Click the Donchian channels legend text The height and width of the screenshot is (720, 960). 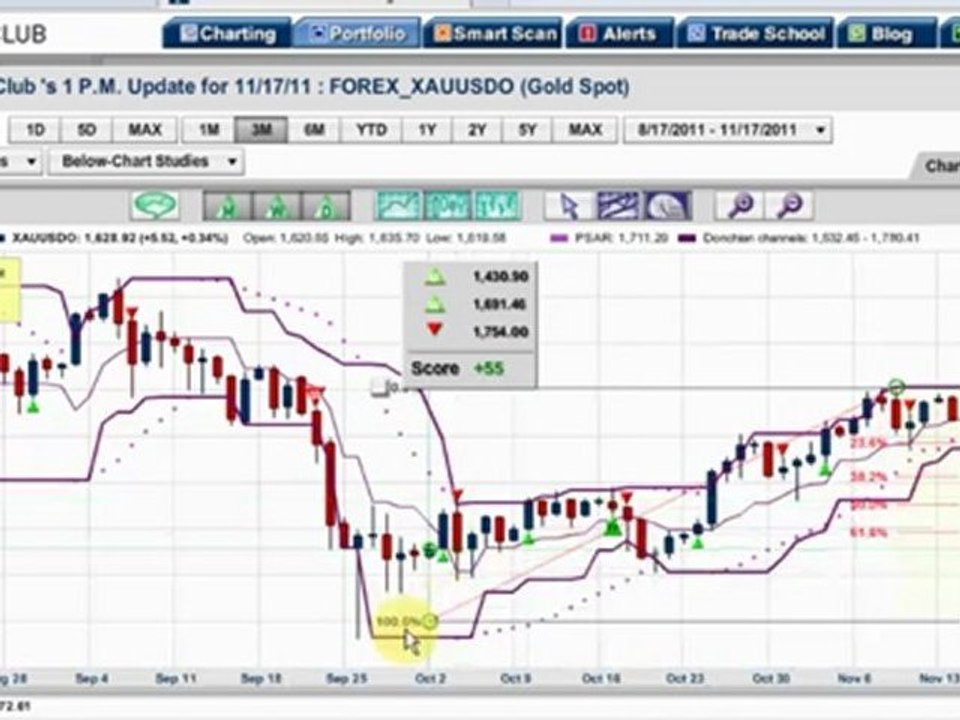pyautogui.click(x=811, y=238)
